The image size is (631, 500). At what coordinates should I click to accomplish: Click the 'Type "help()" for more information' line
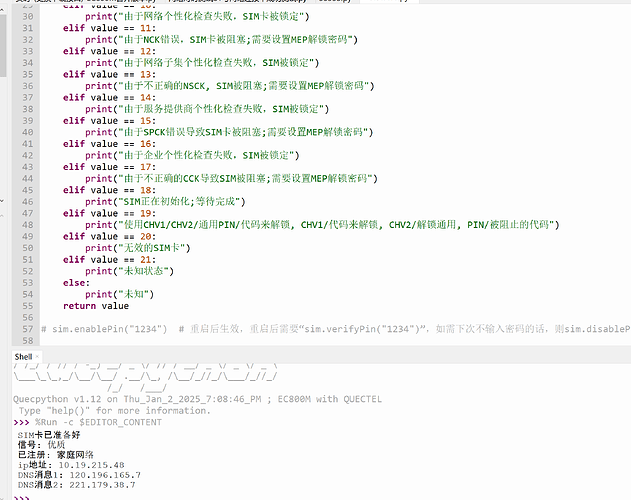(x=114, y=411)
